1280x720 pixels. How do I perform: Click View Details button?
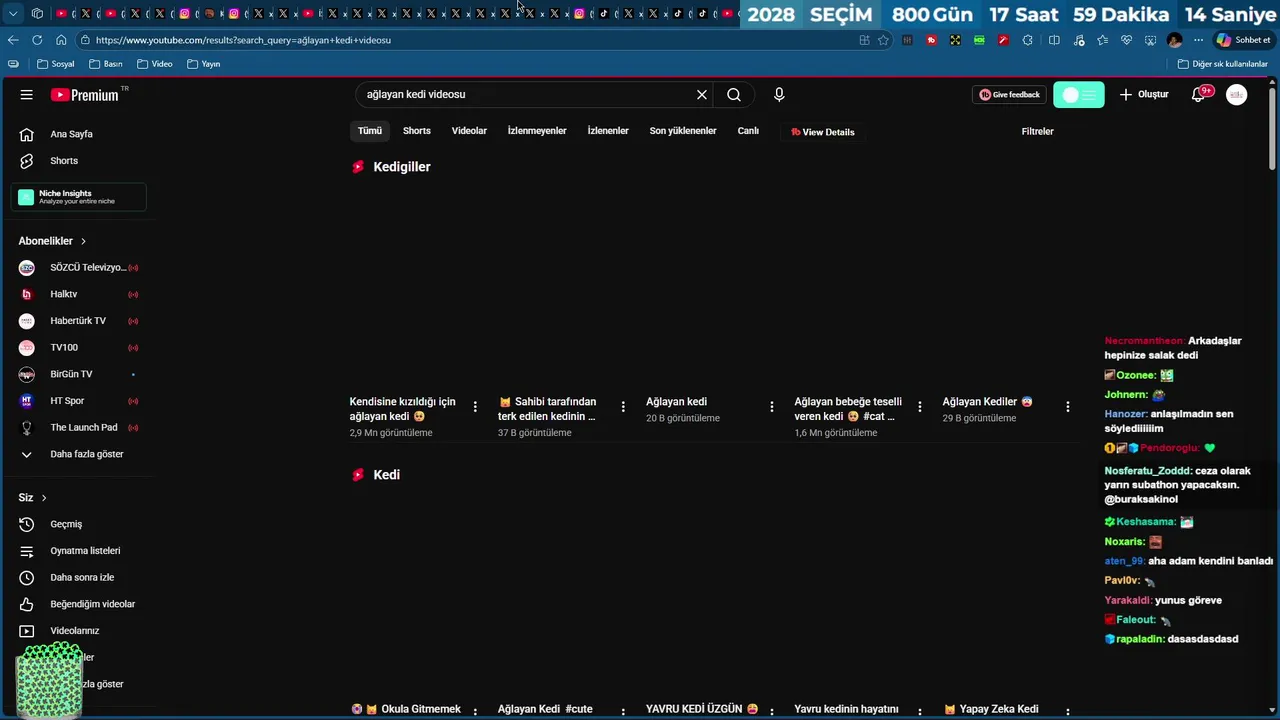point(822,132)
